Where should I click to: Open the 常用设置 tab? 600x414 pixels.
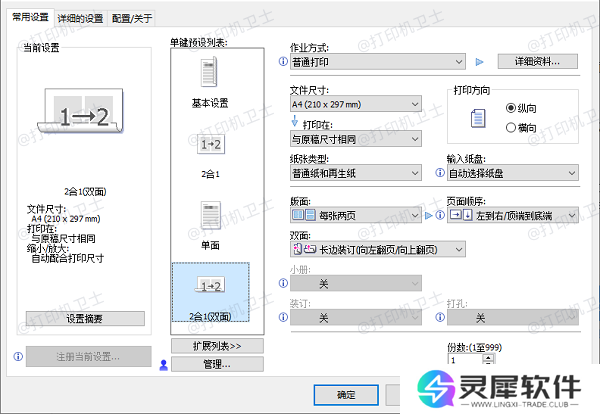coord(31,17)
